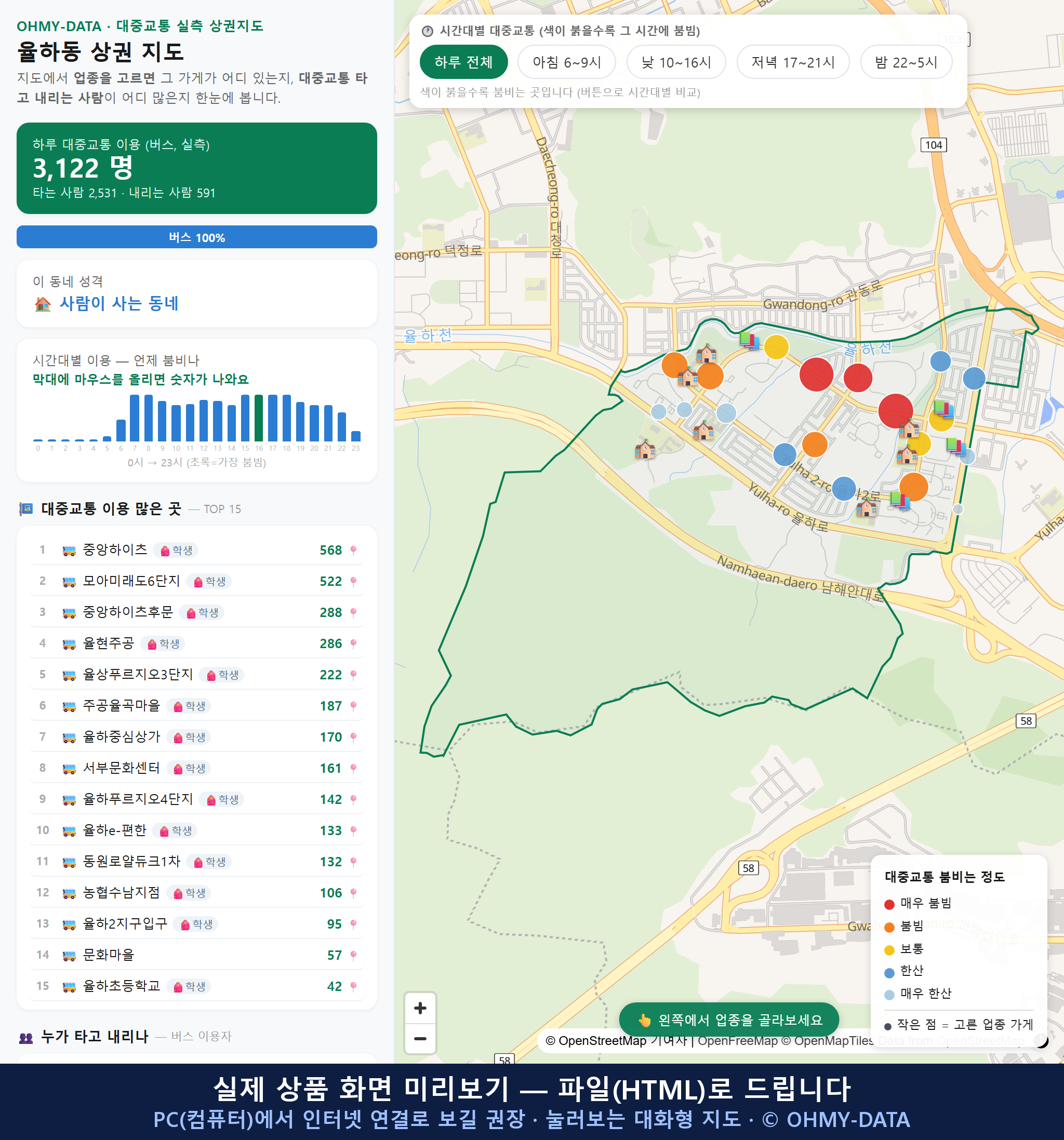Click the blue 한산 legend swatch
The height and width of the screenshot is (1140, 1064).
coord(889,973)
